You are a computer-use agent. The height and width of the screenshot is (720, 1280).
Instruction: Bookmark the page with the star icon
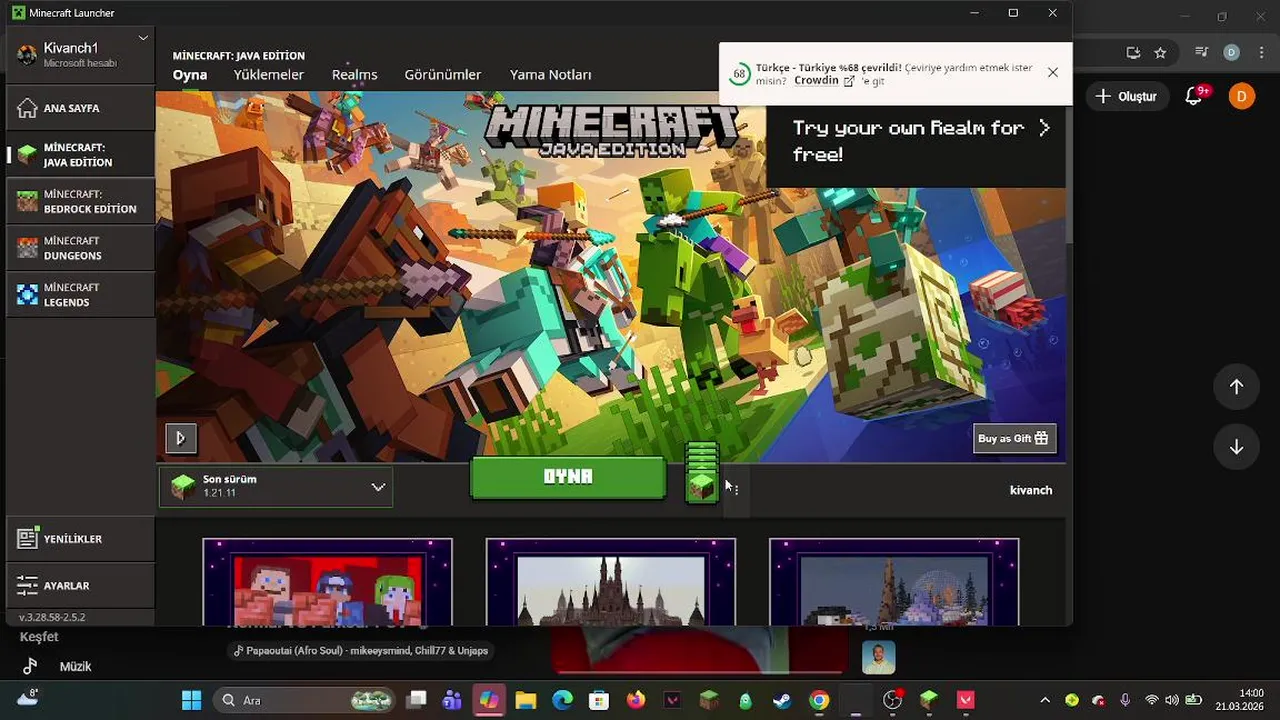tap(1160, 52)
